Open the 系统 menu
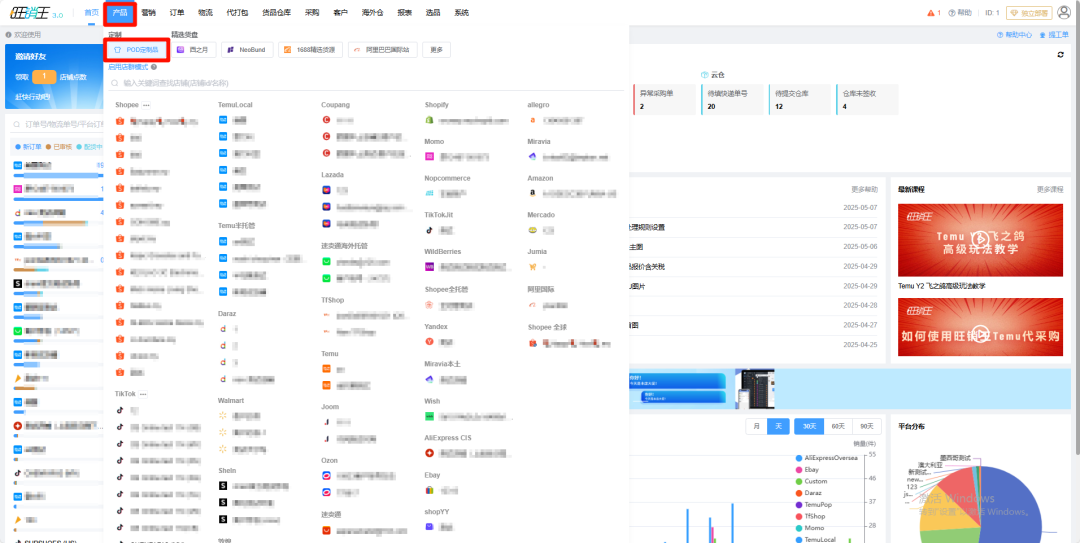1080x543 pixels. pos(461,12)
